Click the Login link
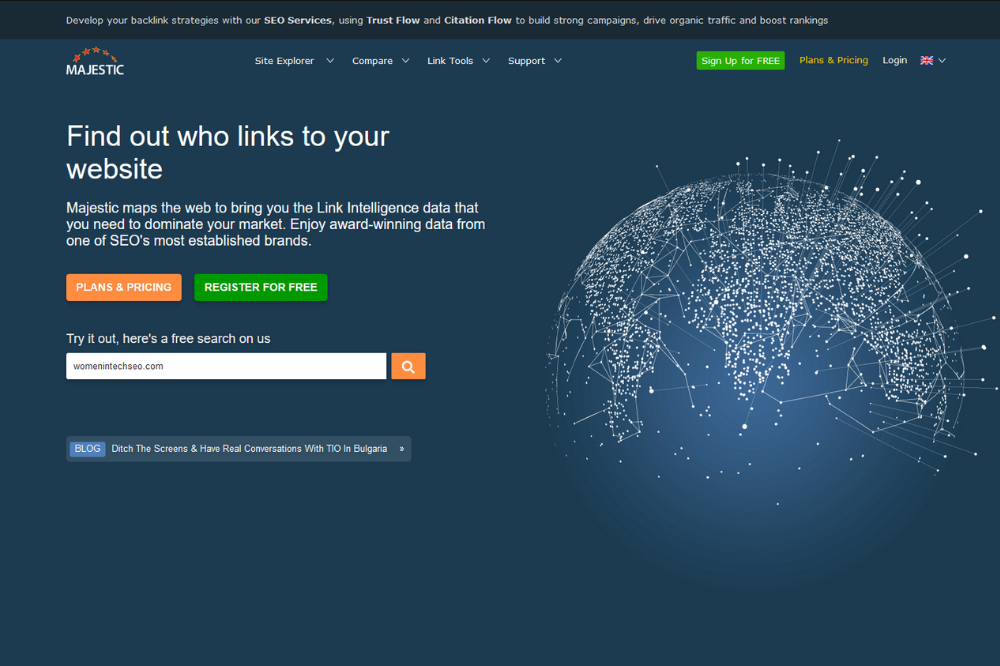This screenshot has height=666, width=1000. [895, 60]
